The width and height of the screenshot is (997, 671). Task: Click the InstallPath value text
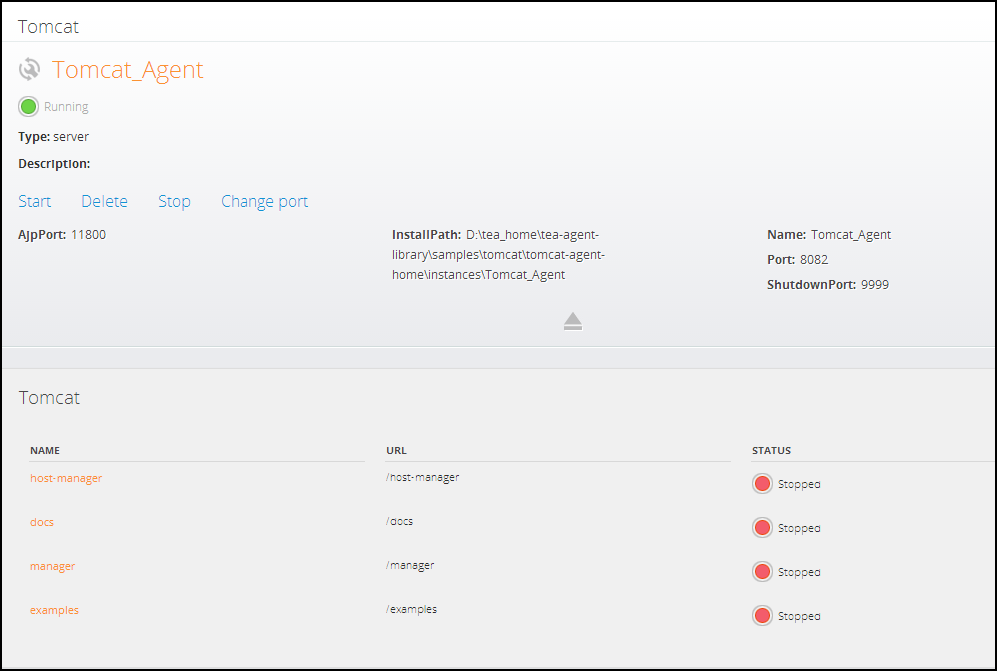498,255
